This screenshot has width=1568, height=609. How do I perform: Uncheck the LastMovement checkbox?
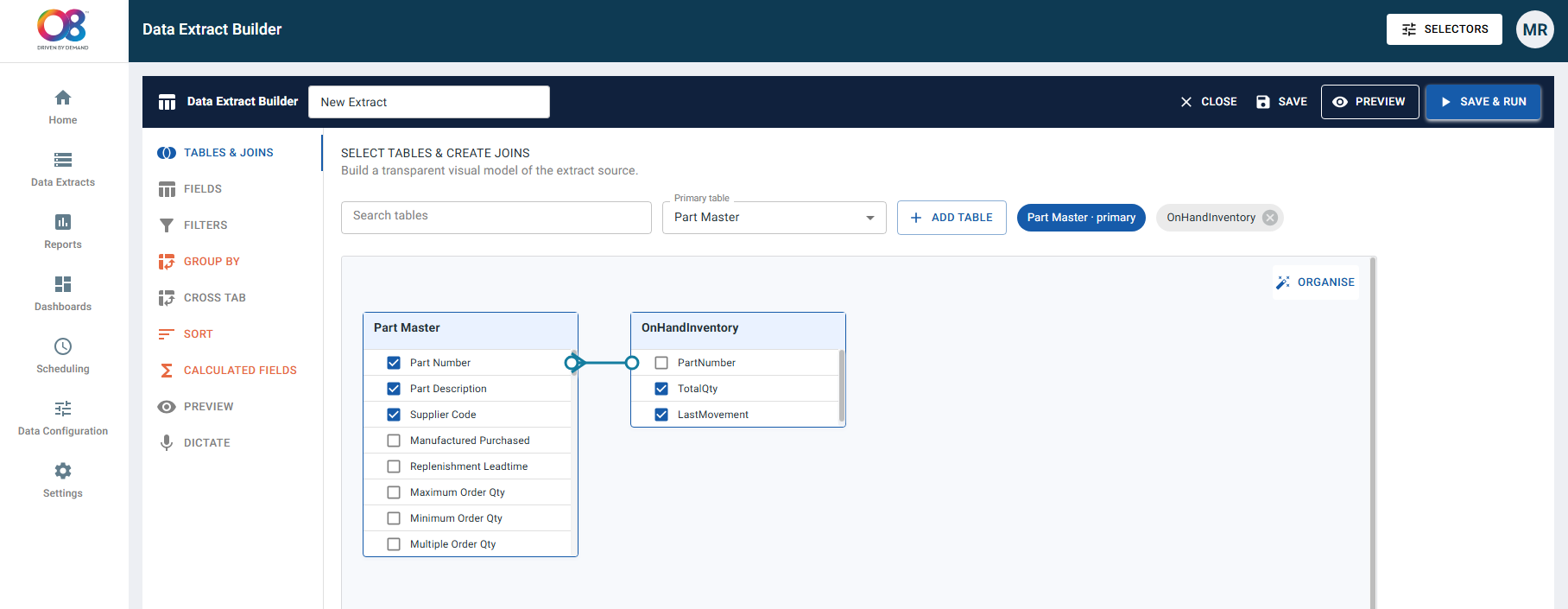(661, 415)
